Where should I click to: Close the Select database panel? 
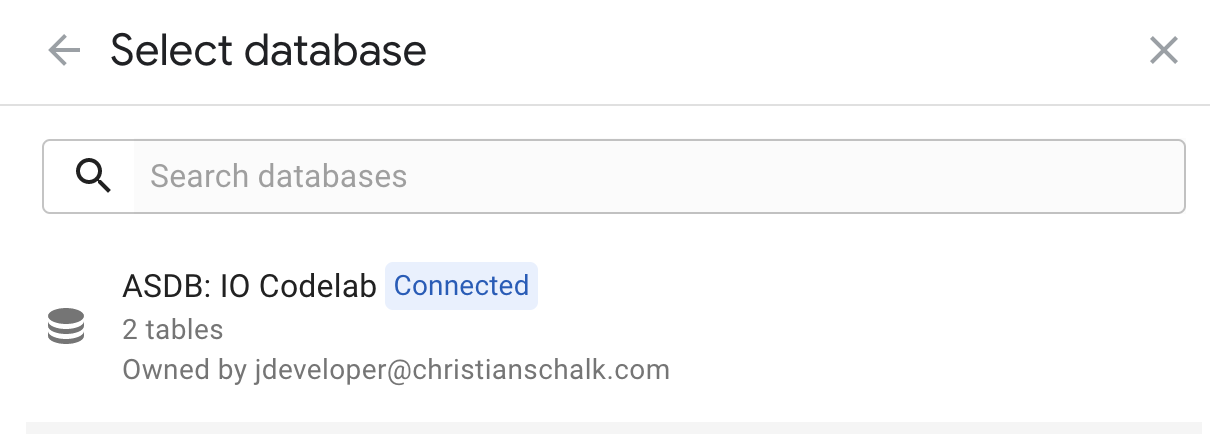(x=1163, y=50)
